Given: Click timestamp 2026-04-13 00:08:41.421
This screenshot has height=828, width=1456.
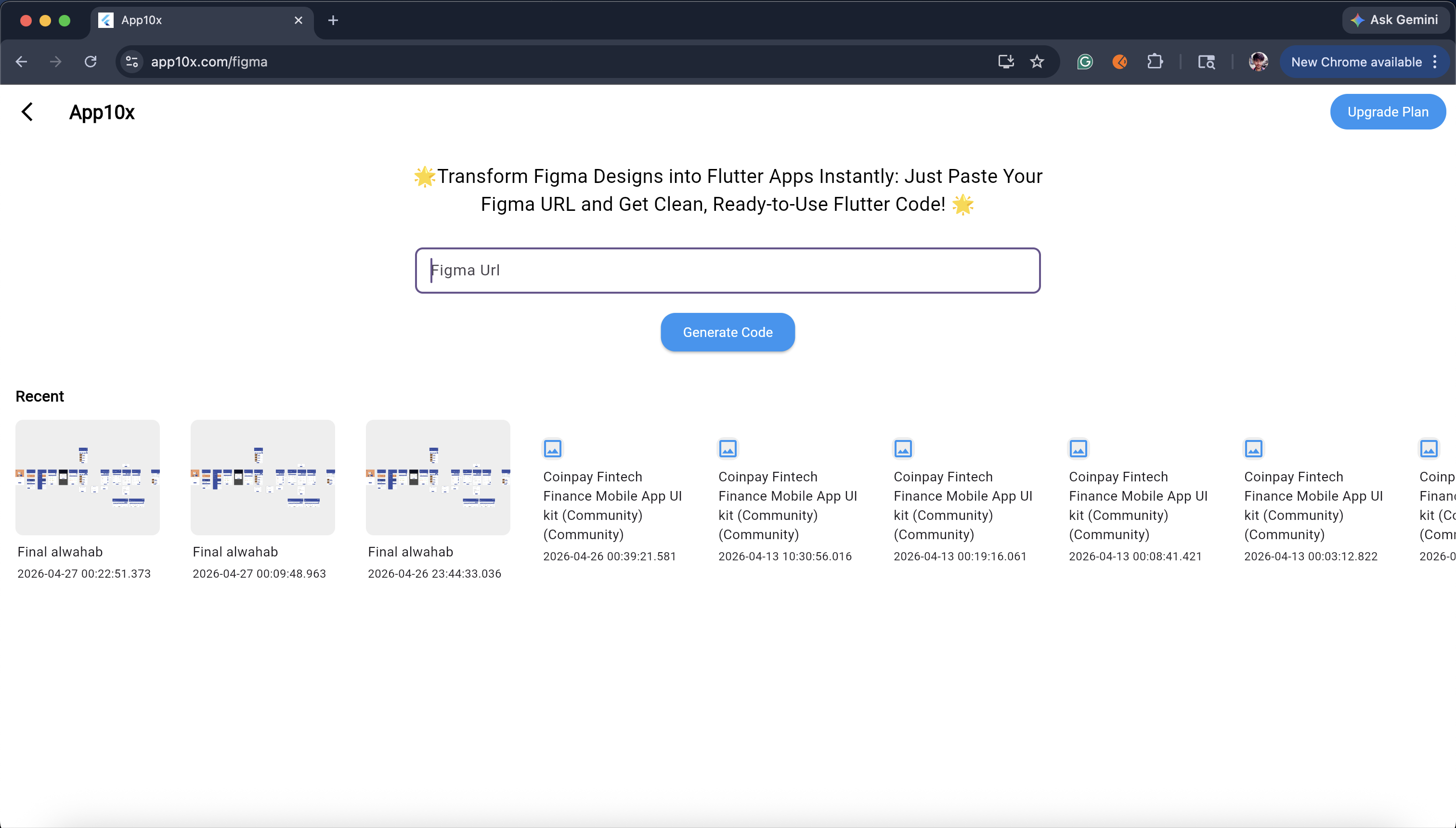Looking at the screenshot, I should pos(1135,557).
